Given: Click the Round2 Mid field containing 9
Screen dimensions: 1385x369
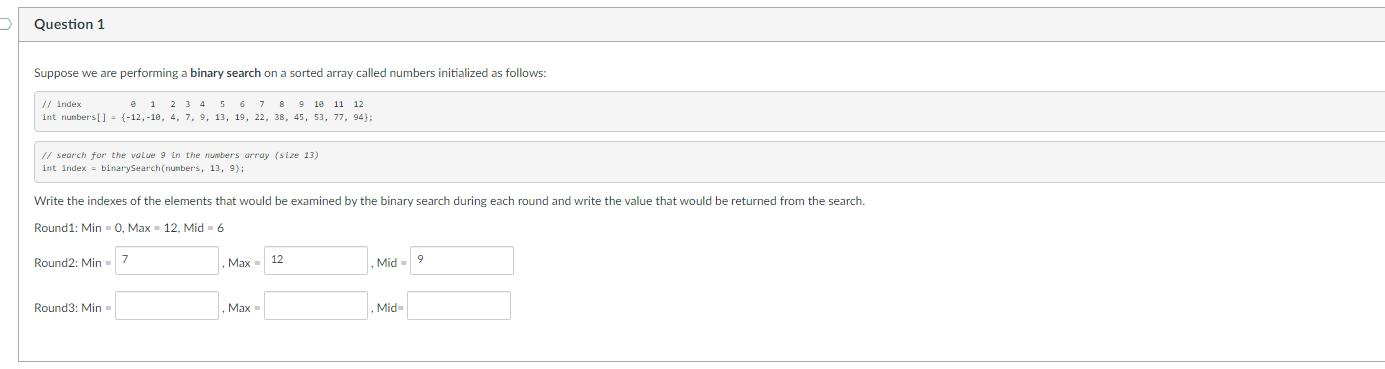Looking at the screenshot, I should 462,261.
